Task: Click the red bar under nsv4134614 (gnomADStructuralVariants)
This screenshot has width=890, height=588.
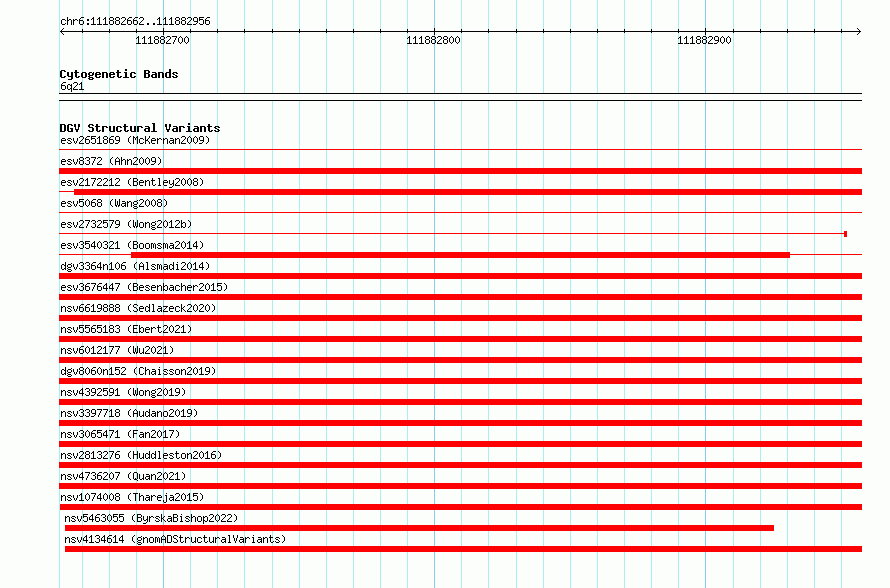Action: (x=463, y=549)
